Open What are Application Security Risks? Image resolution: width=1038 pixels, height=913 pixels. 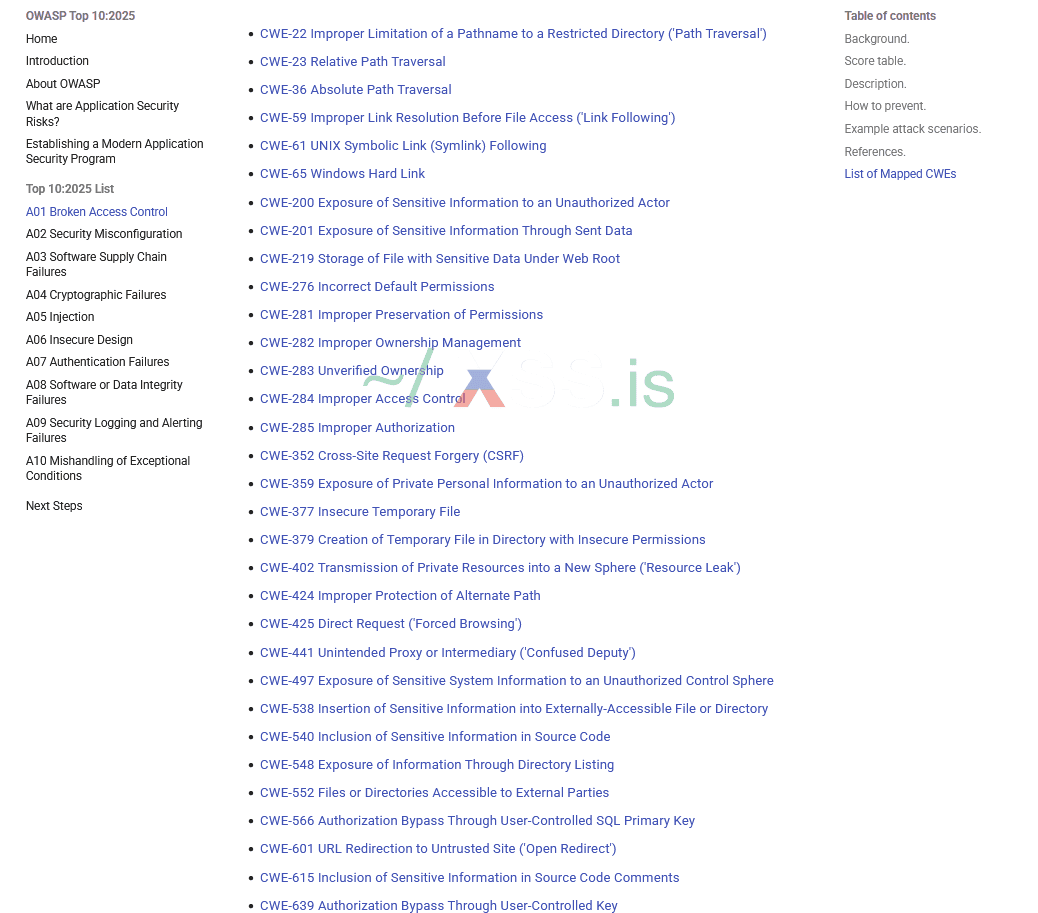(x=102, y=114)
